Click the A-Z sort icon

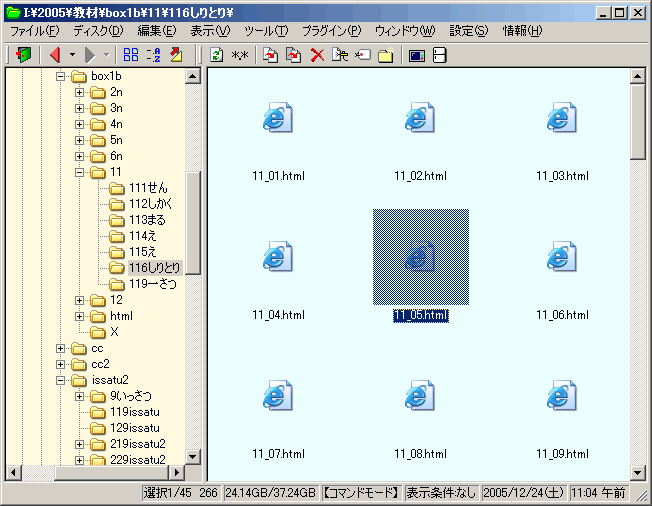click(154, 55)
